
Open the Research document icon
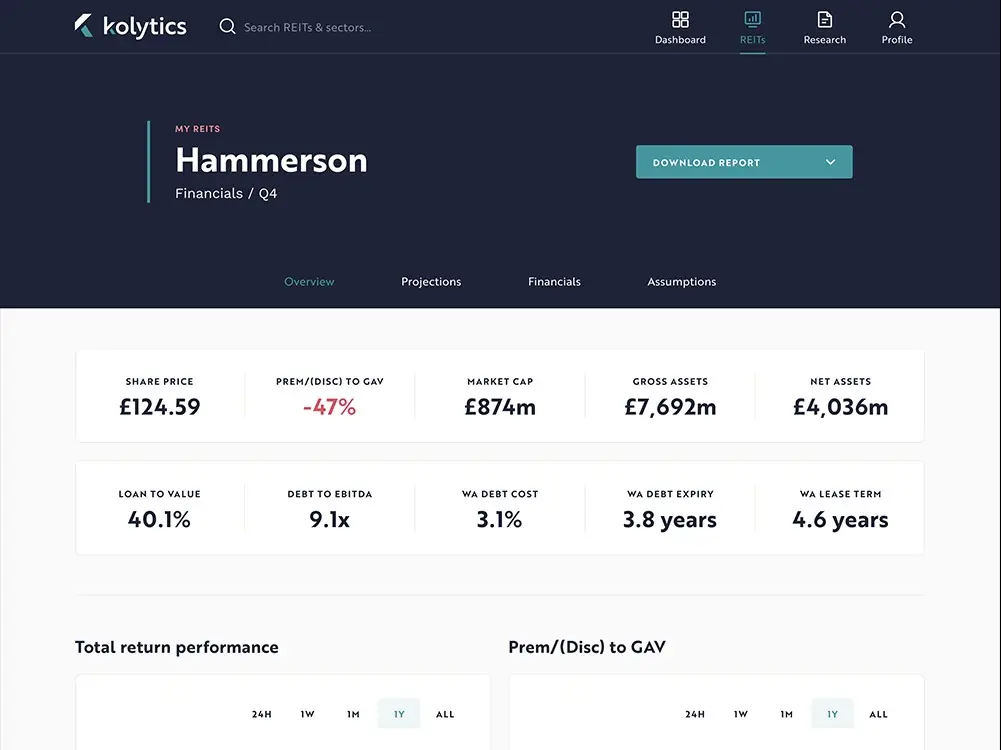[x=825, y=20]
